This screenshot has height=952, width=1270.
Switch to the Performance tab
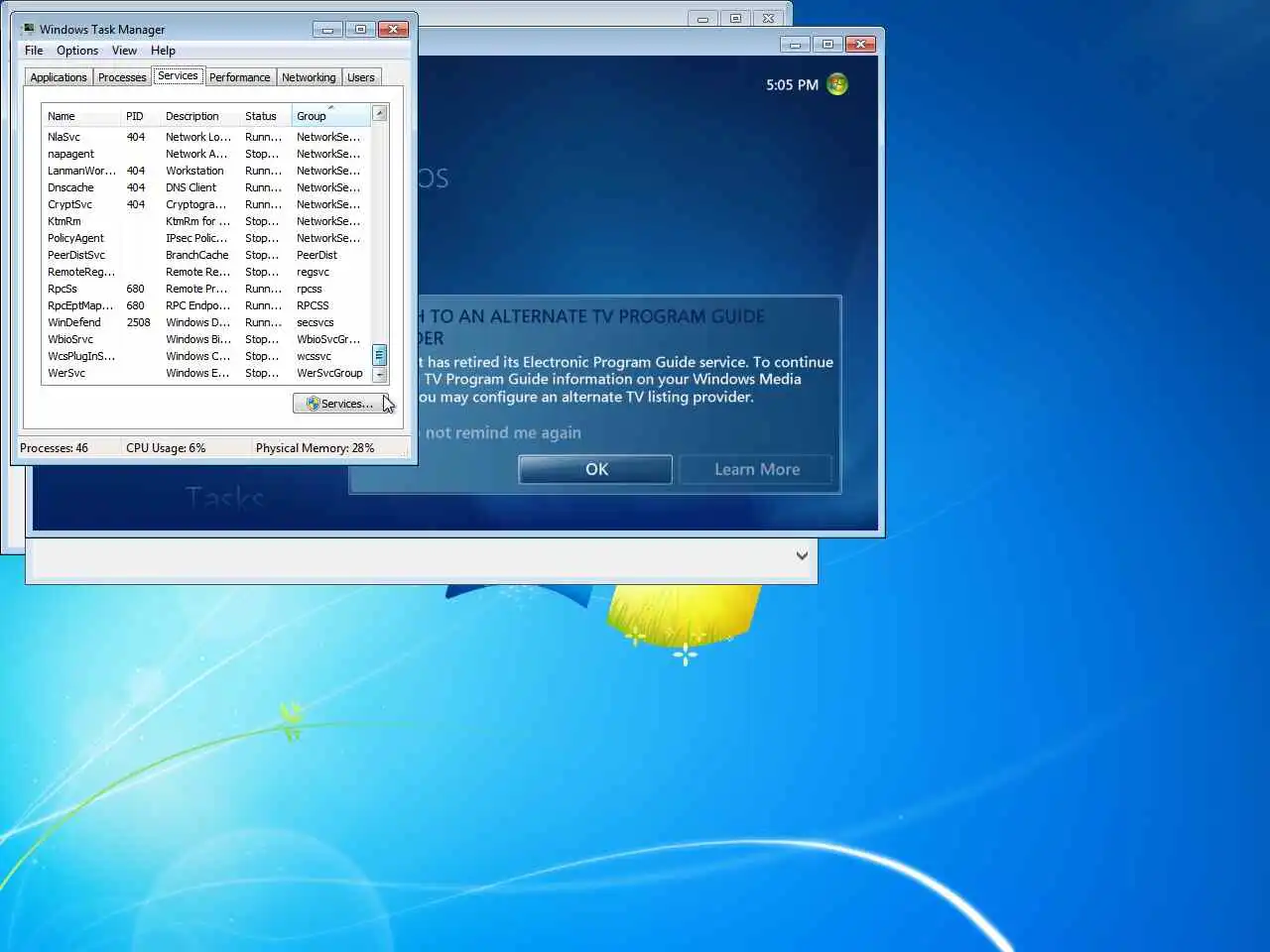pos(239,77)
